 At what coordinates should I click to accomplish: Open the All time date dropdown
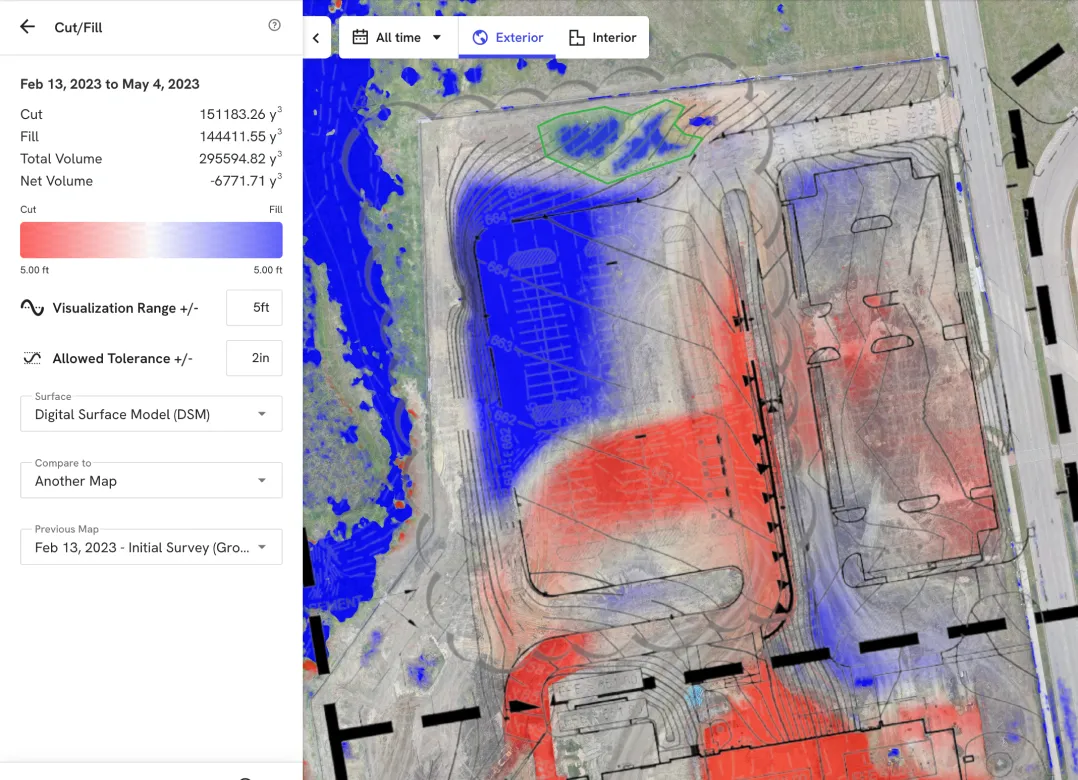(x=398, y=37)
